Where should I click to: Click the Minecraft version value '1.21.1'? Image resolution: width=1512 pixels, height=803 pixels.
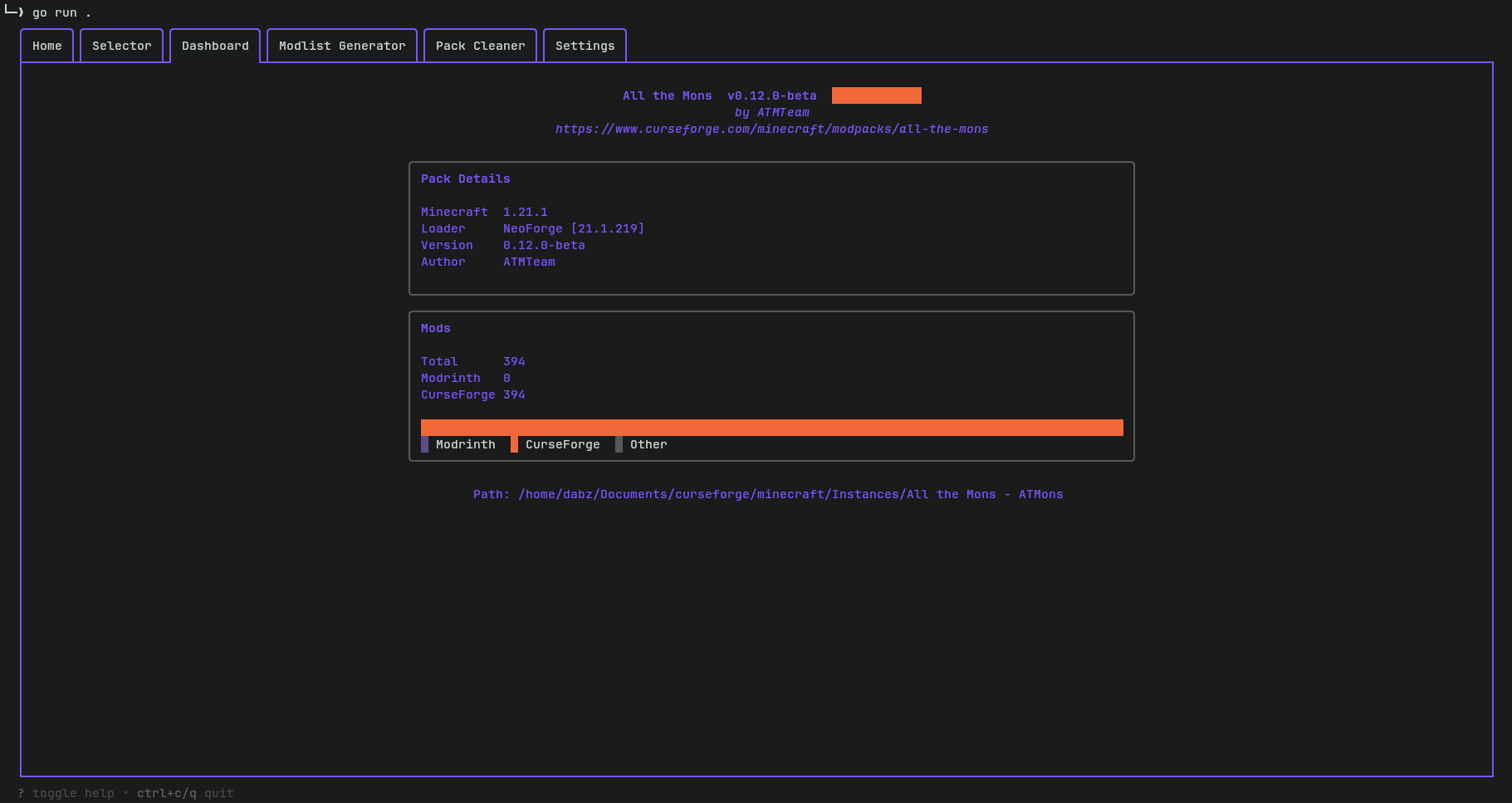tap(526, 212)
